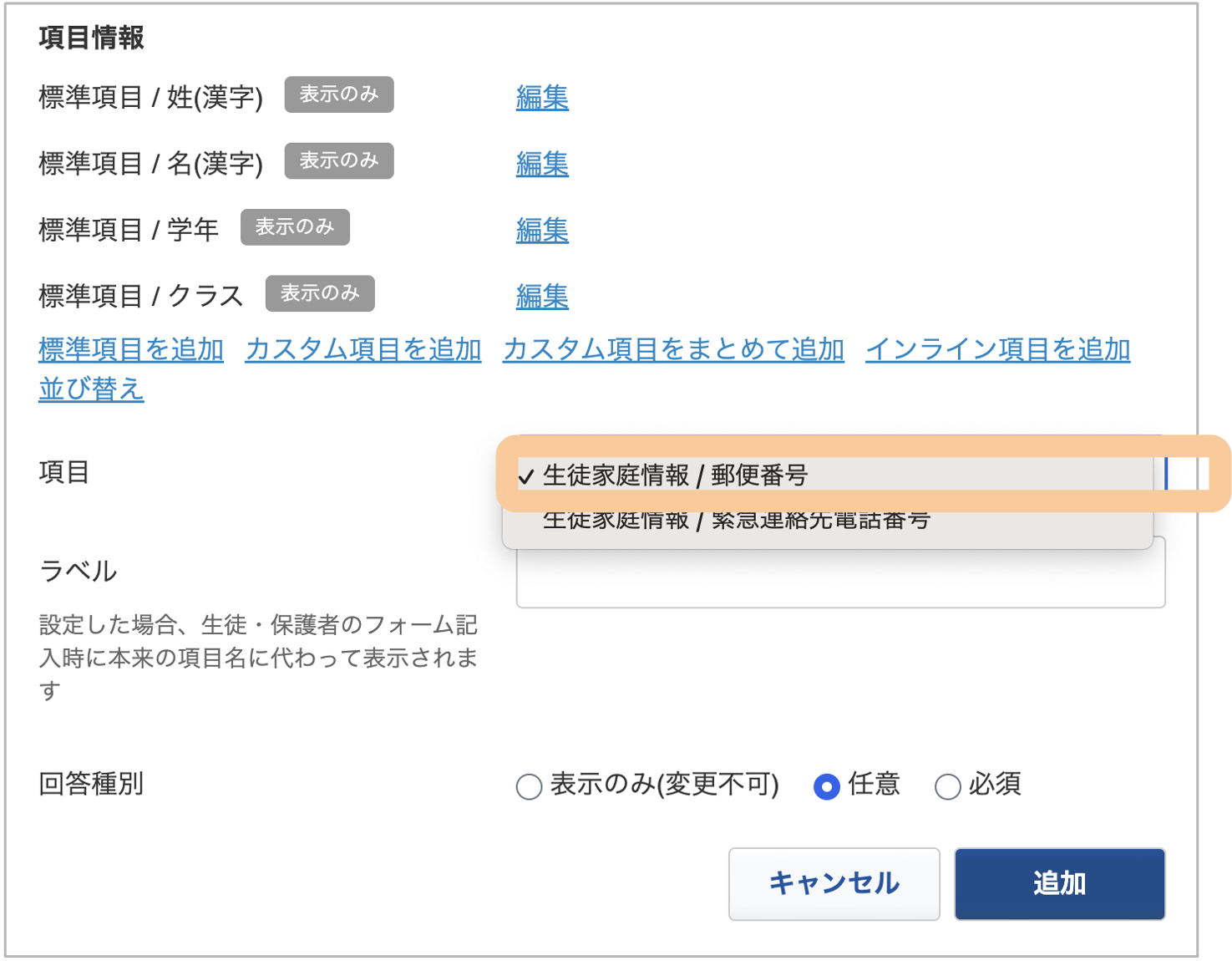Screen dimensions: 1232x961
Task: Click 表示のみ badge next to 姓(漢字)
Action: (339, 94)
